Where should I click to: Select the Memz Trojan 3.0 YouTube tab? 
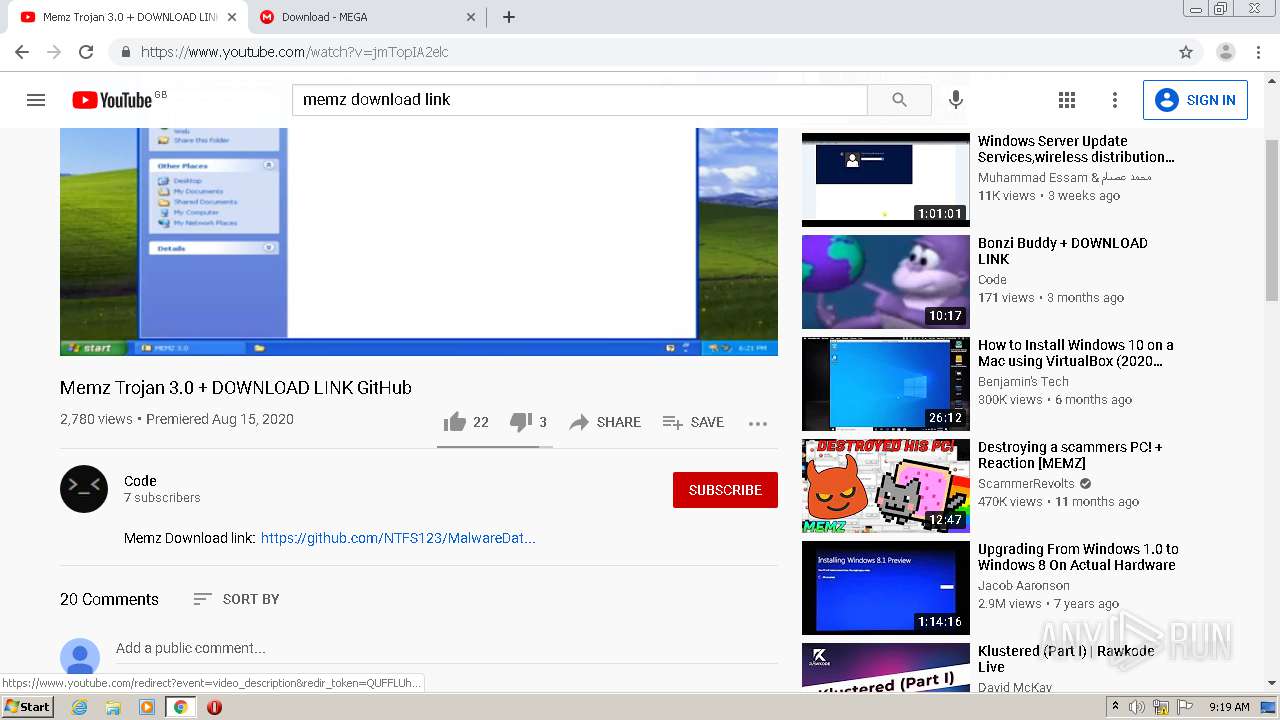[130, 17]
